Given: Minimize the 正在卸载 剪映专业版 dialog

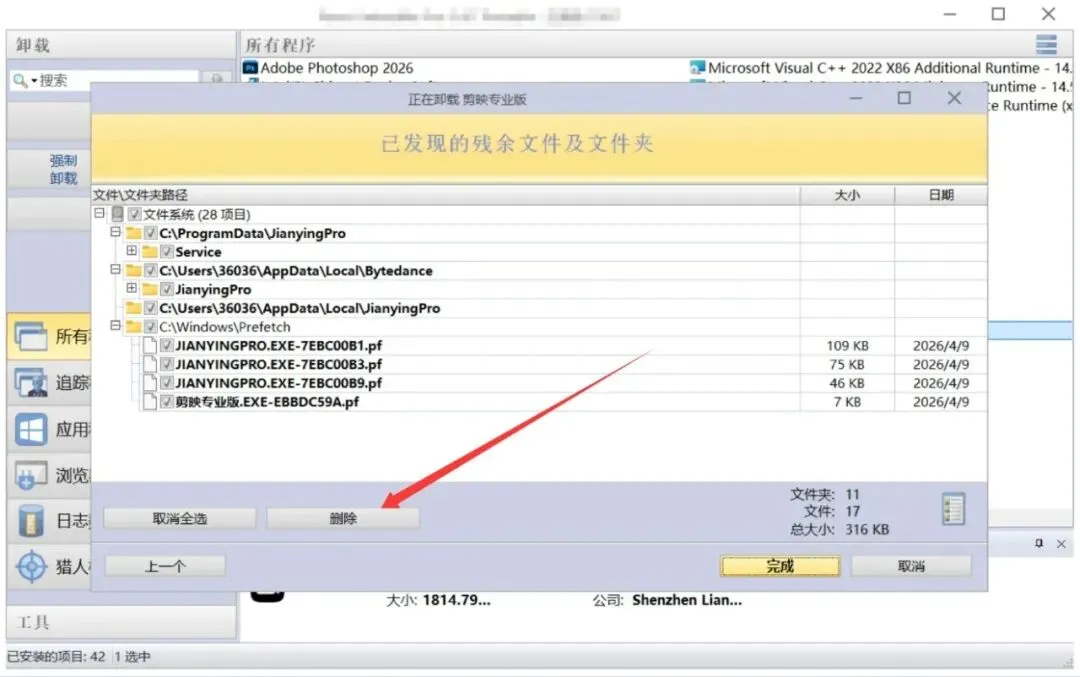Looking at the screenshot, I should coord(856,98).
